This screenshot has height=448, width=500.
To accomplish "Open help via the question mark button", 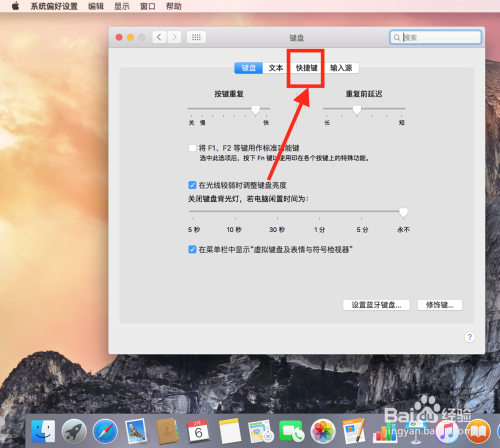I will pyautogui.click(x=470, y=337).
